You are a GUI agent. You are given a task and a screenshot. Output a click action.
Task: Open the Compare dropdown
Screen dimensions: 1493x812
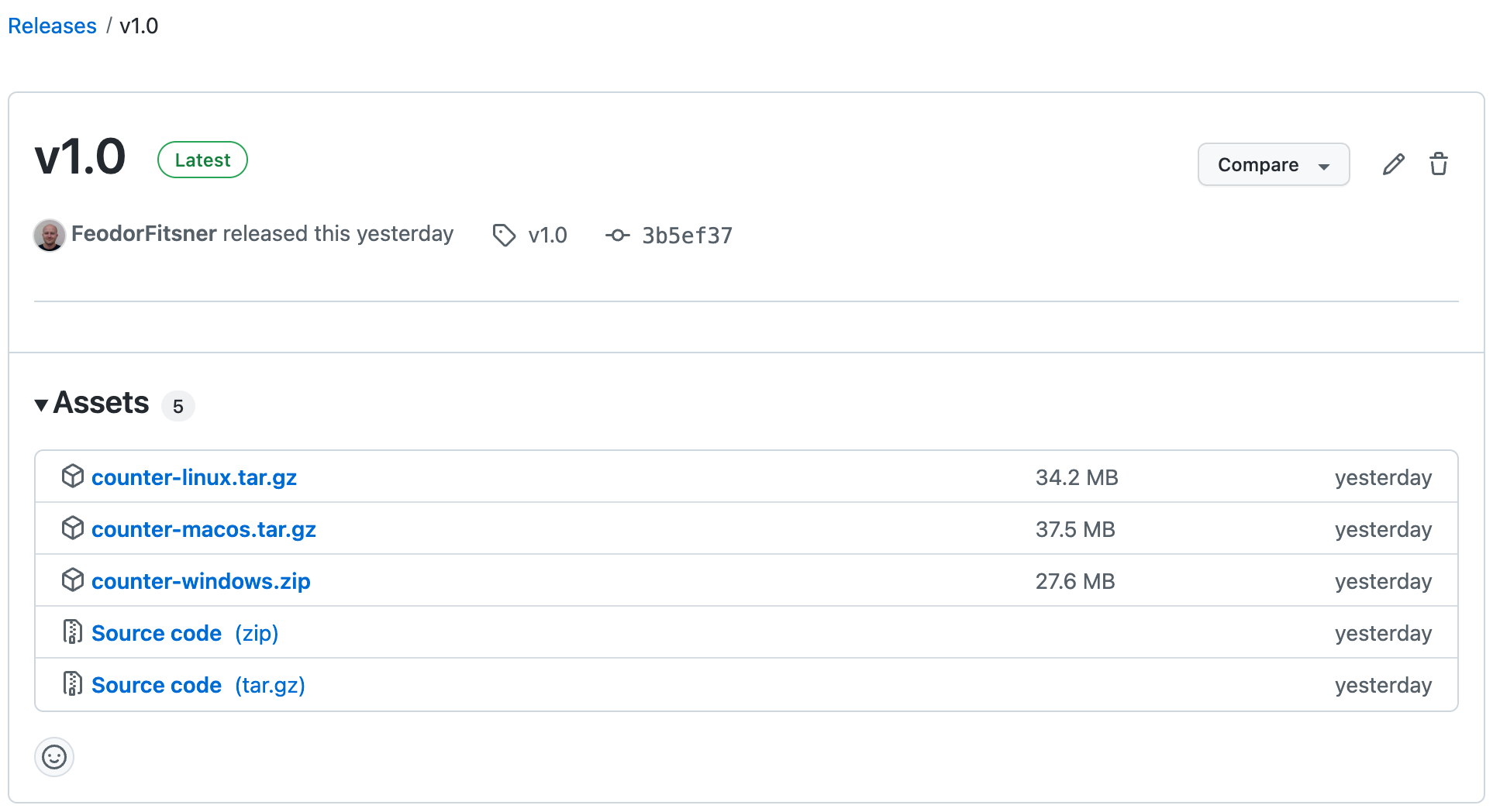[1273, 164]
